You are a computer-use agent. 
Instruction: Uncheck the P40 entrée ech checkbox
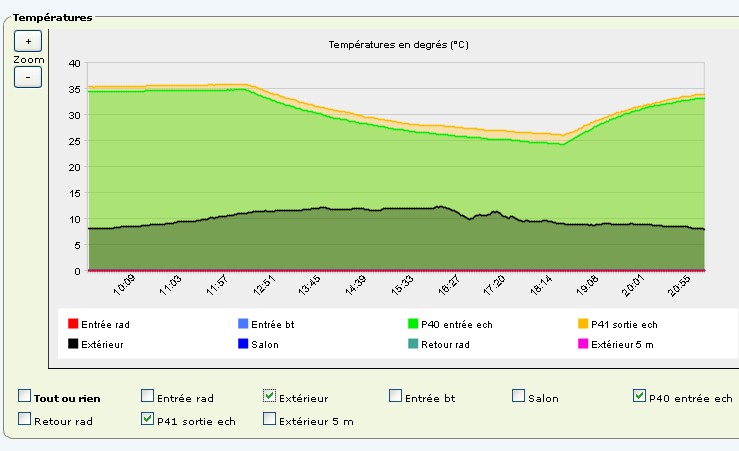[x=640, y=396]
